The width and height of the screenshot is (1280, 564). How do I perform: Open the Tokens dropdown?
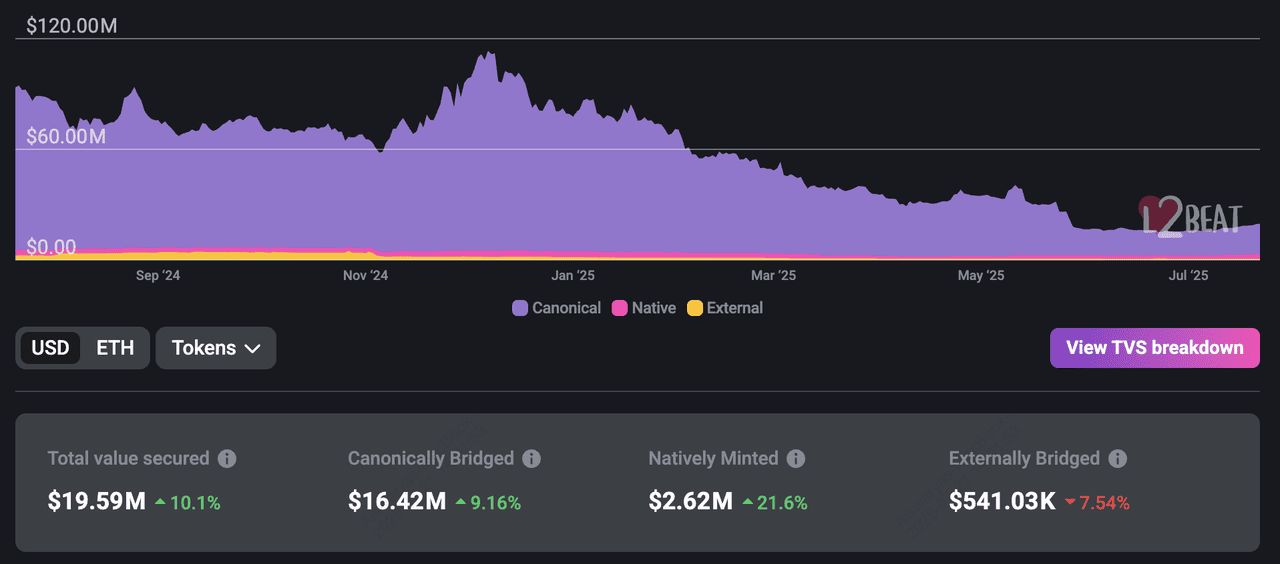(215, 348)
